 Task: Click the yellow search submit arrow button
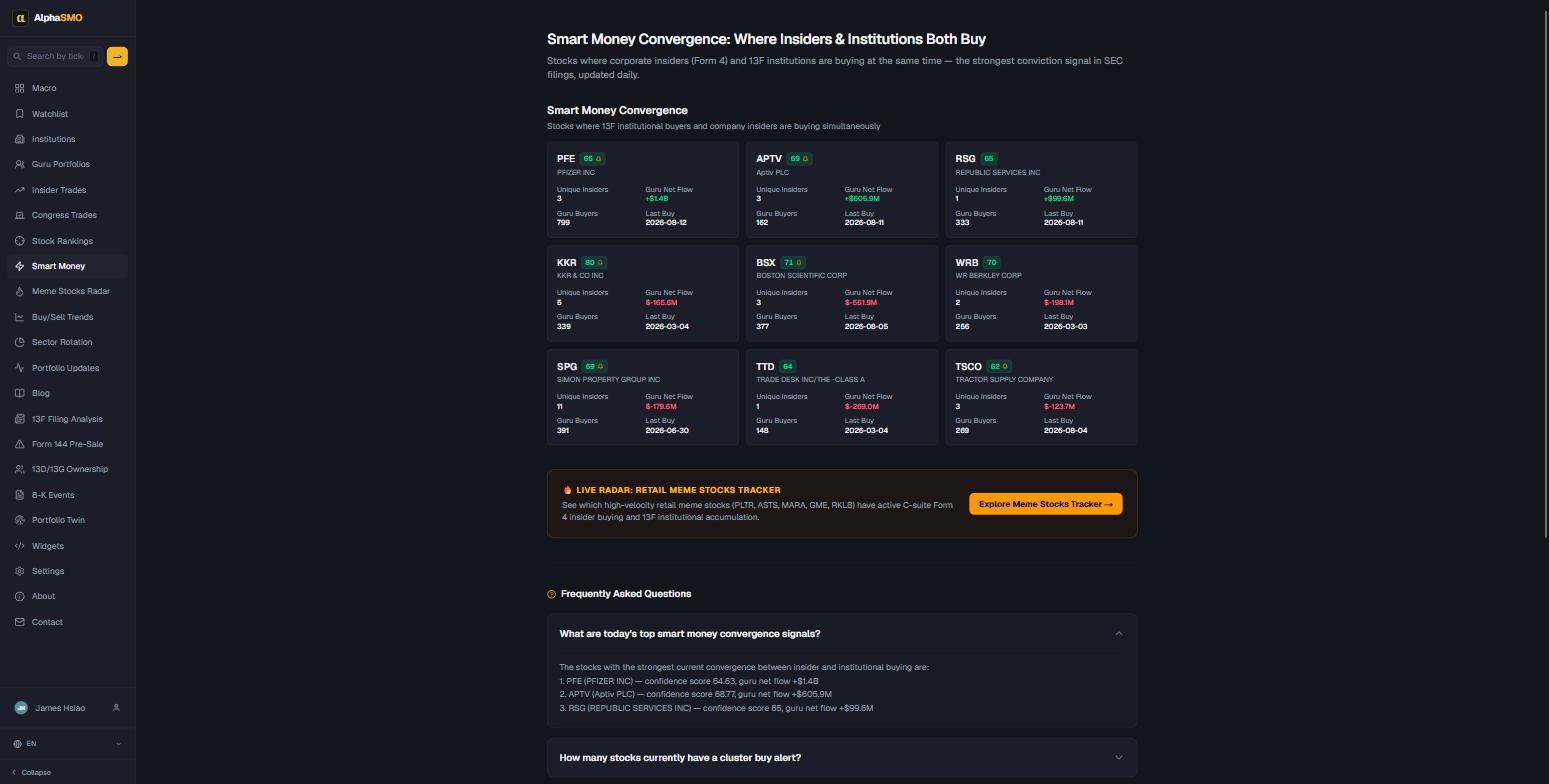pyautogui.click(x=117, y=56)
